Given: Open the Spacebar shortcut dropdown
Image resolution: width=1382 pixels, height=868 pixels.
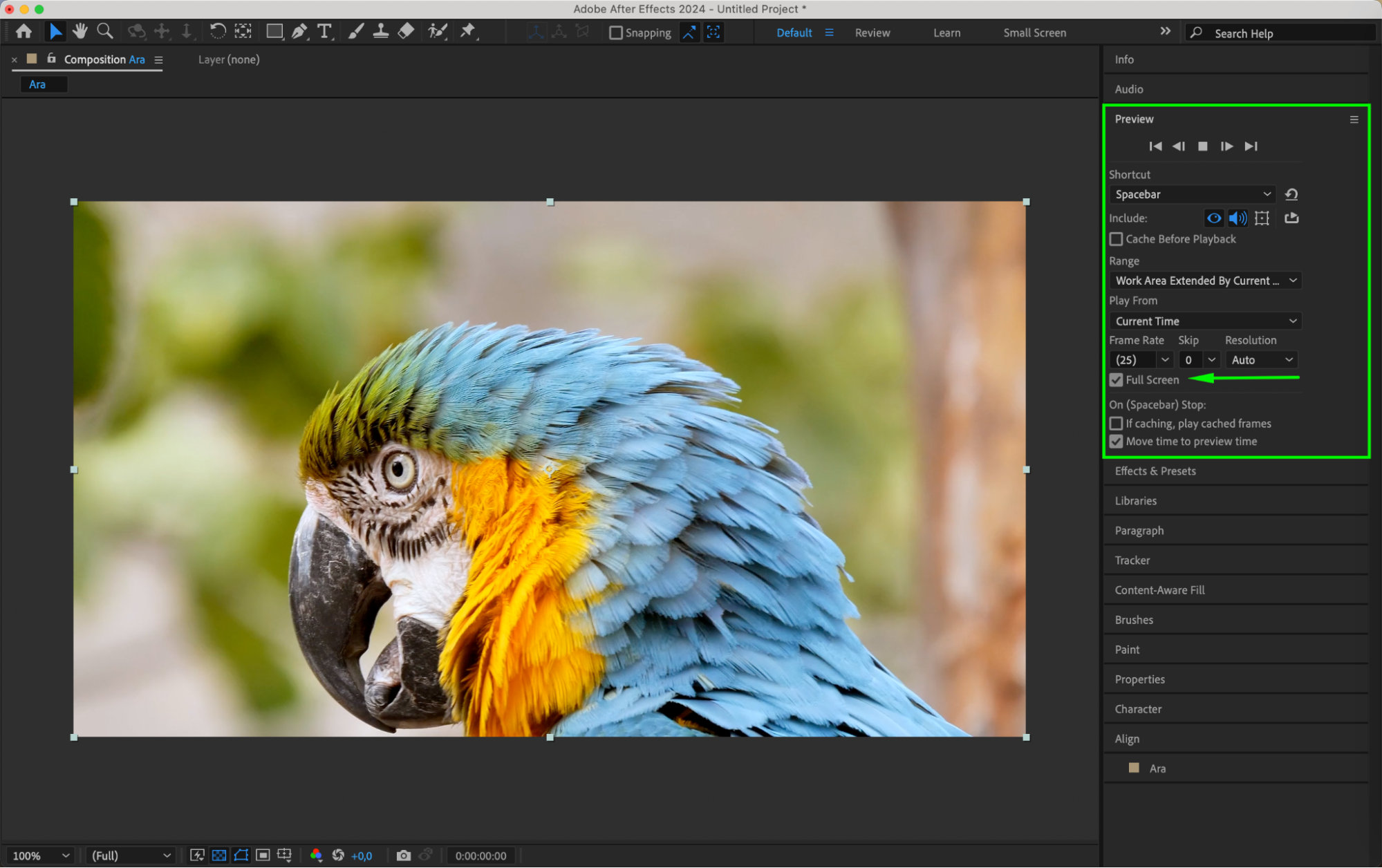Looking at the screenshot, I should coord(1193,195).
